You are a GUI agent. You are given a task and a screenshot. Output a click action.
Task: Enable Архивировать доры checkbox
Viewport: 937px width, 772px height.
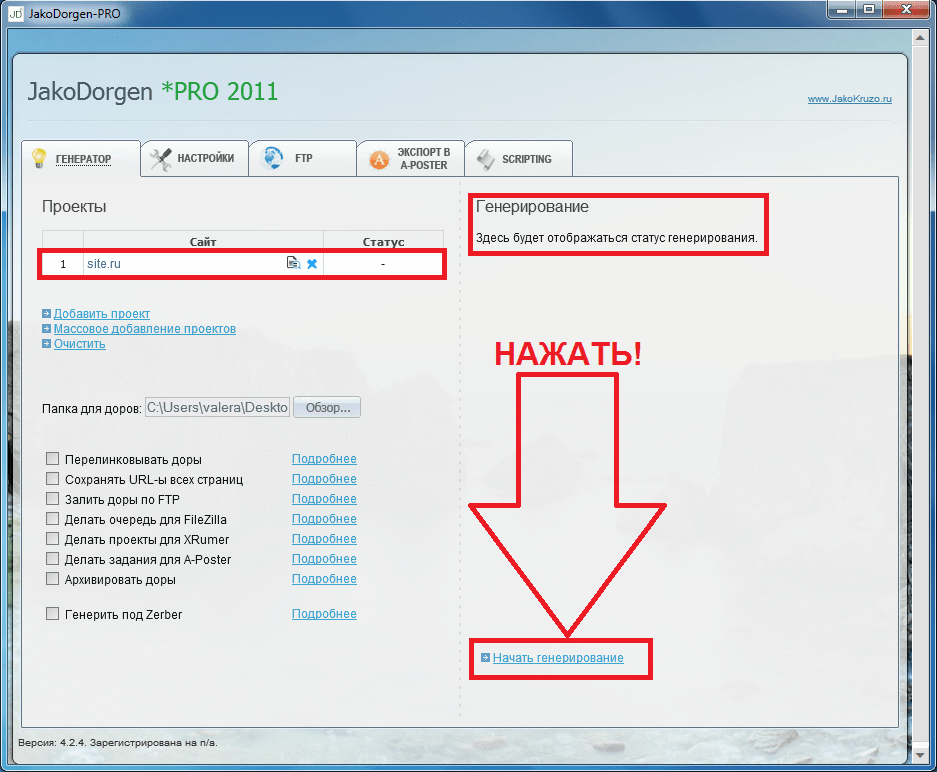pyautogui.click(x=53, y=579)
